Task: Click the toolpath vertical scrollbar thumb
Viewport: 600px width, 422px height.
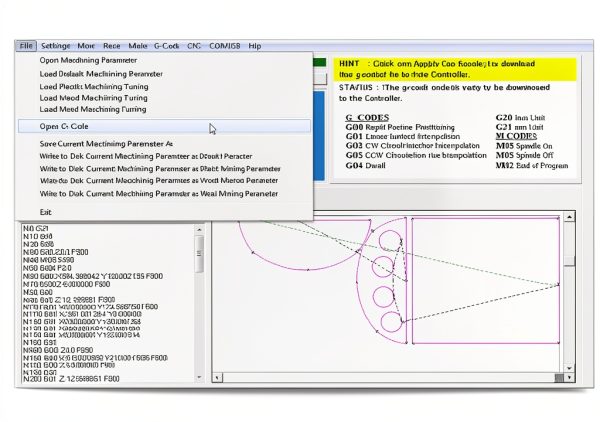Action: (x=569, y=261)
